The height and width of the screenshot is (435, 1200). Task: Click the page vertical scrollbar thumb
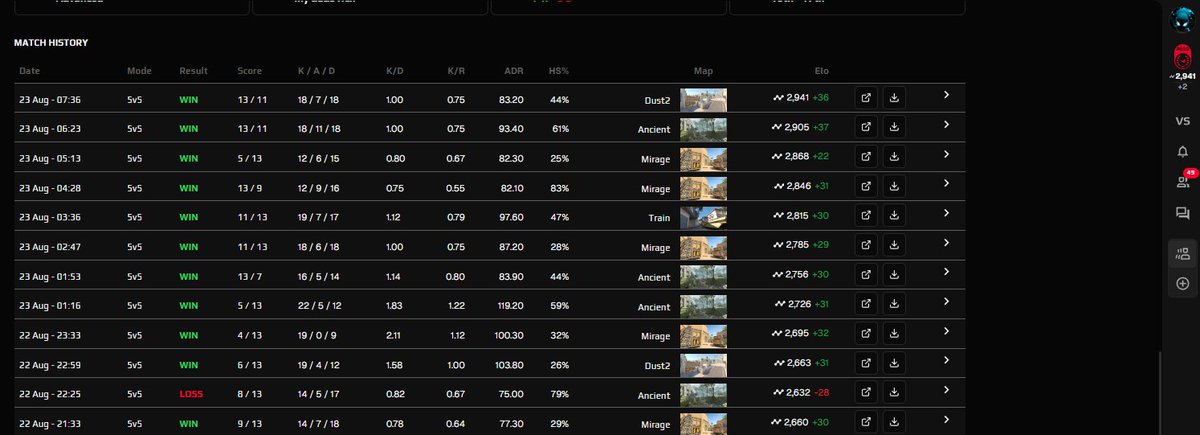(1160, 392)
